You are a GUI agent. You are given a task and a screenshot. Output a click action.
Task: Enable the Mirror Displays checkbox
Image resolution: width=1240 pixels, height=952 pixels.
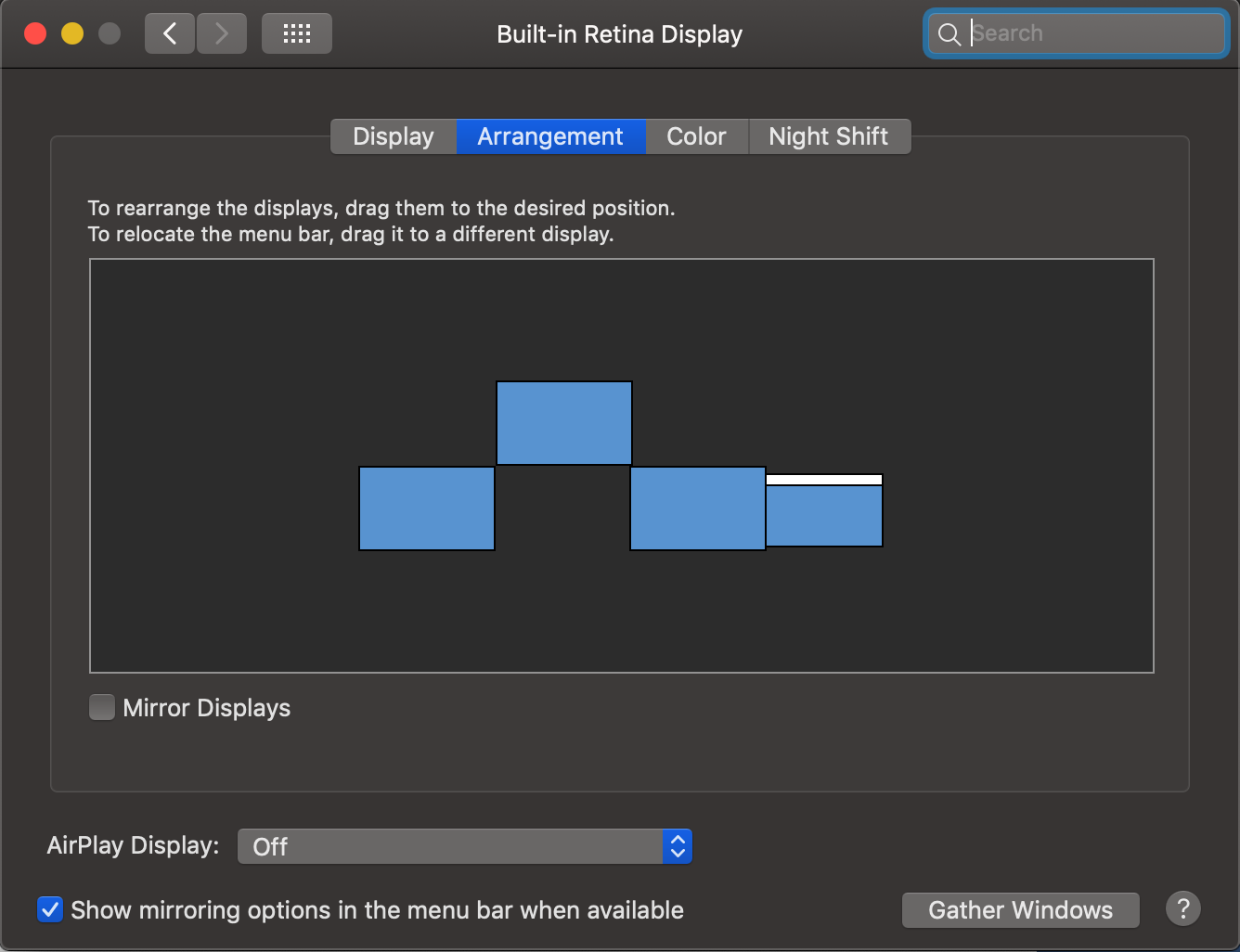pos(102,708)
